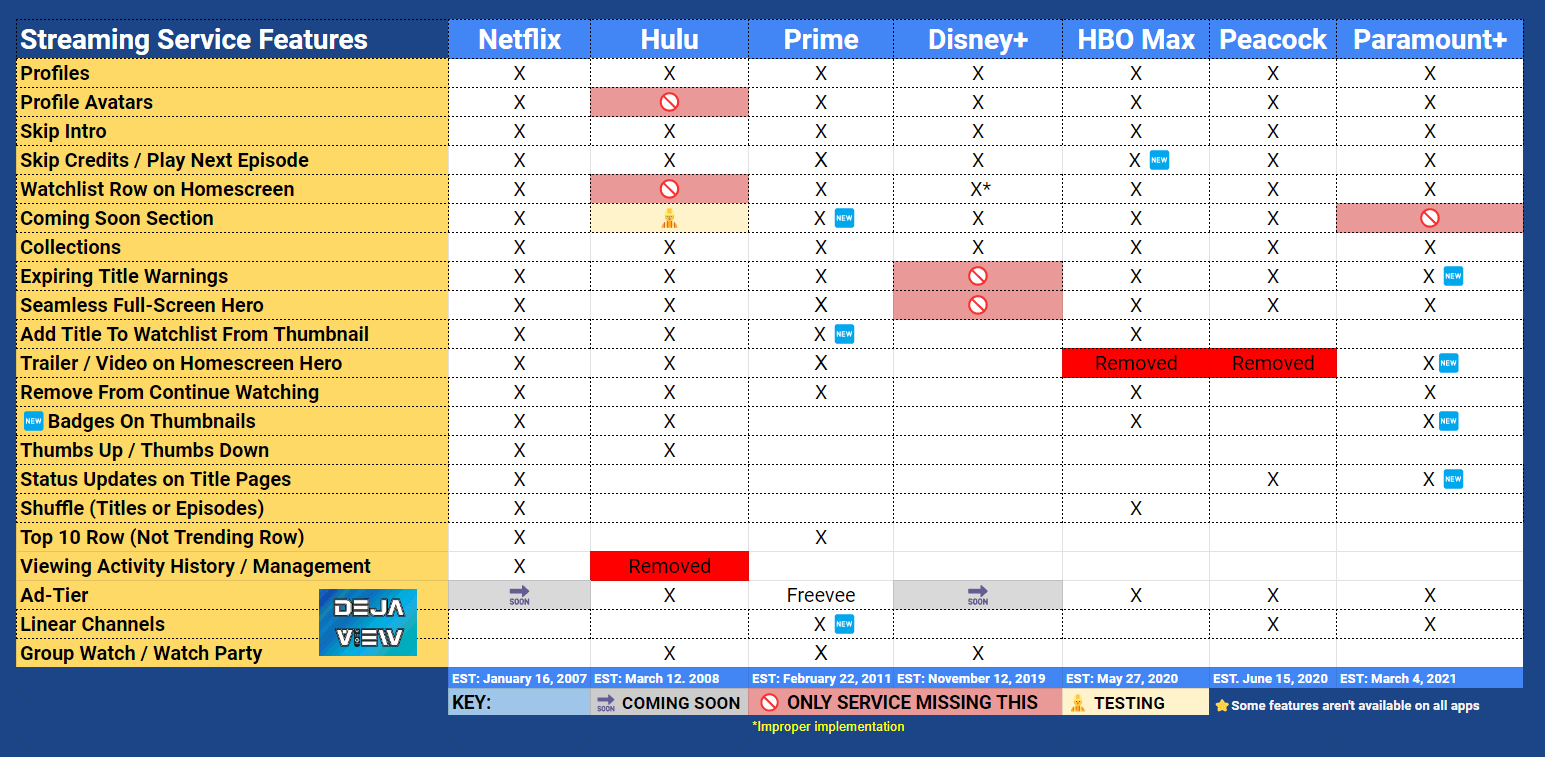Click the X in Peacock's Status Updates cell
The width and height of the screenshot is (1545, 757).
[1273, 479]
